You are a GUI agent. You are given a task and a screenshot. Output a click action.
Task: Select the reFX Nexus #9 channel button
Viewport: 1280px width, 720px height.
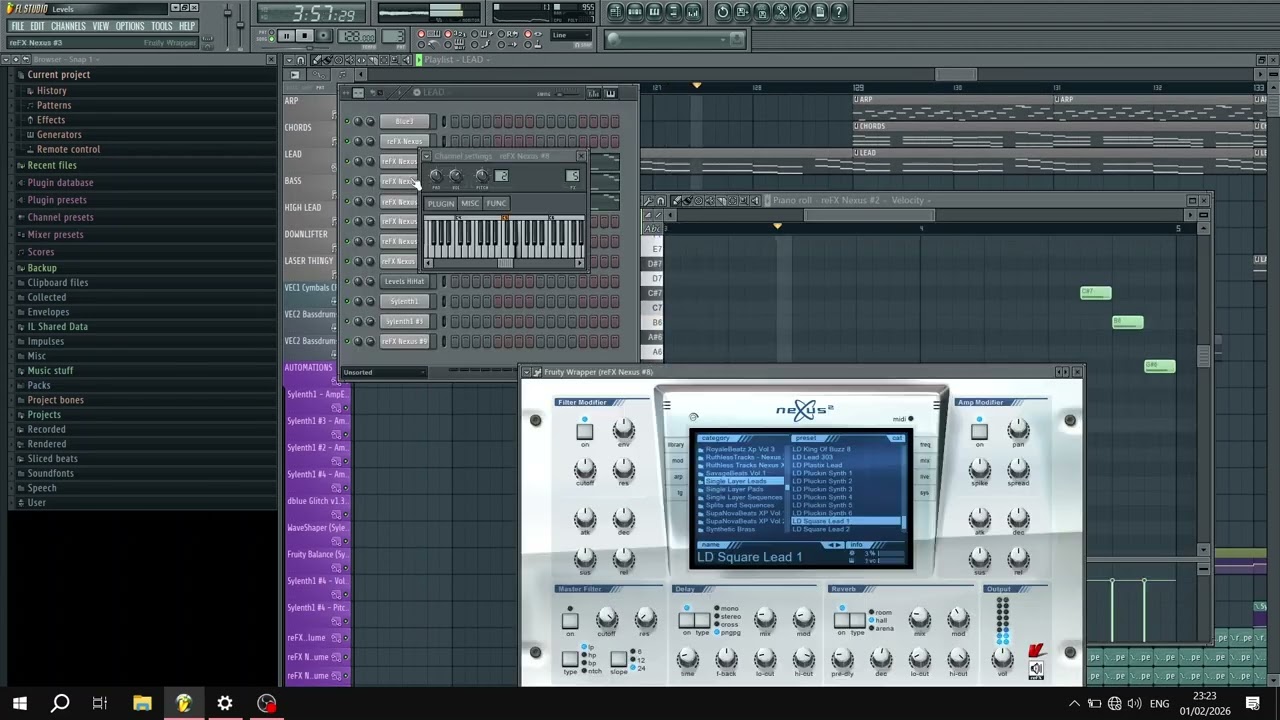click(404, 341)
